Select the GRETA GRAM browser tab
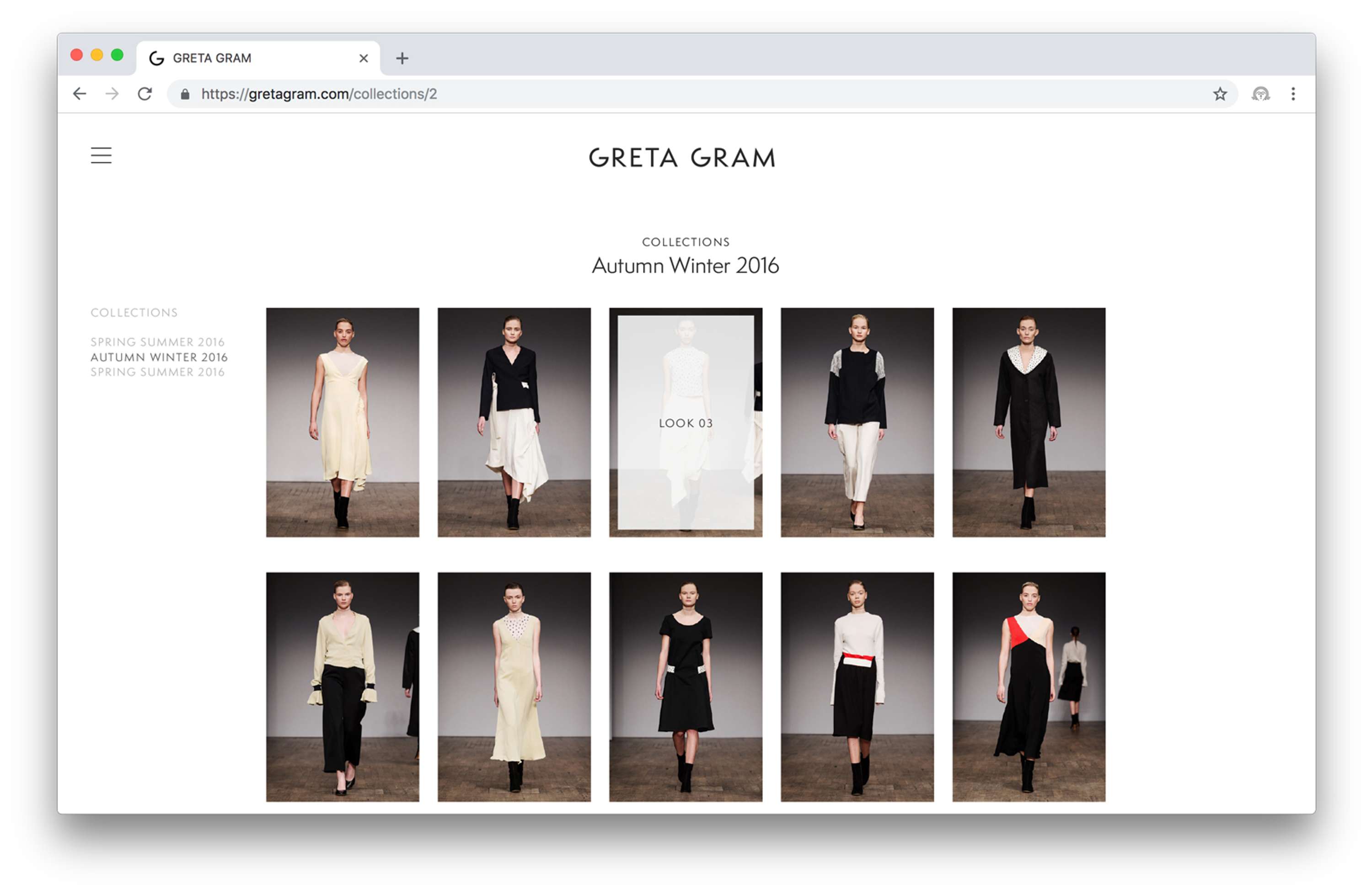 [x=257, y=58]
